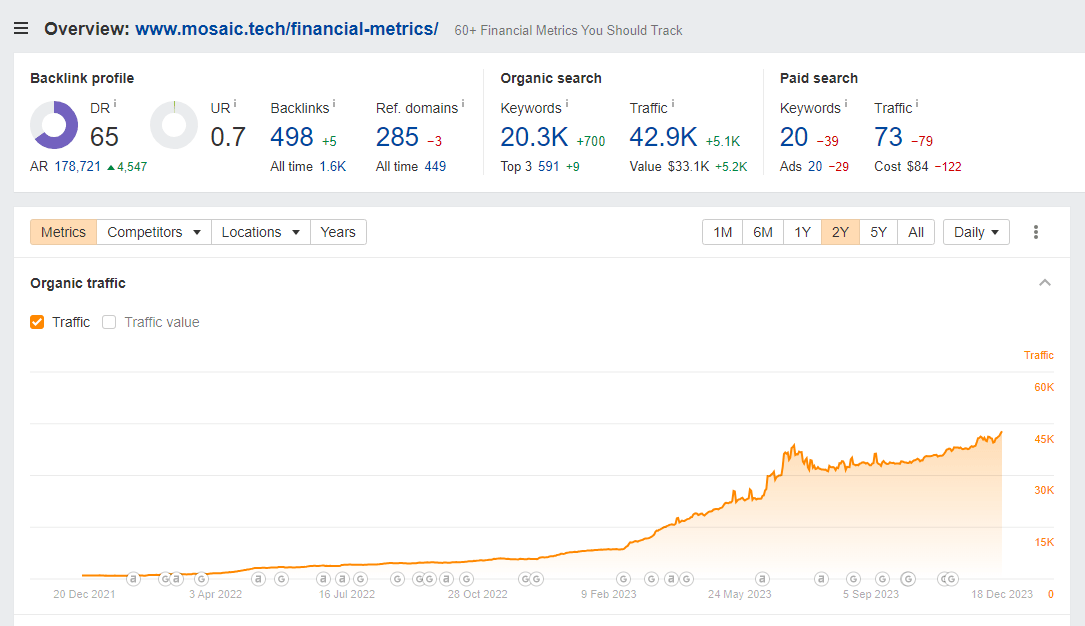Click the DR donut chart

click(54, 125)
